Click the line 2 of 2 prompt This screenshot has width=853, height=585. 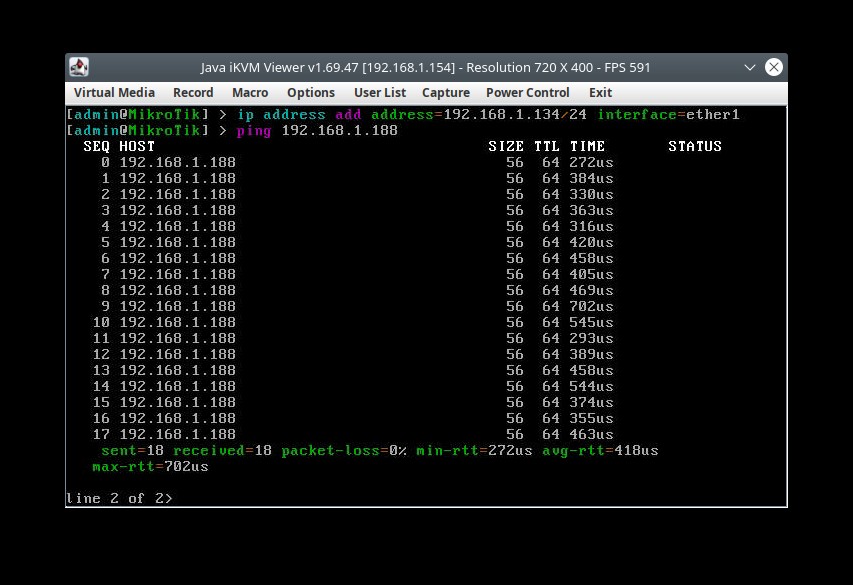coord(120,498)
